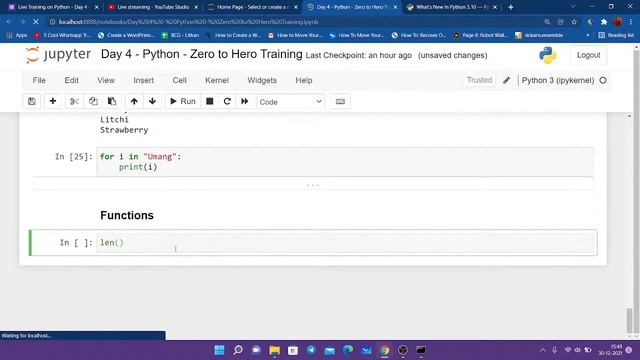Viewport: 640px width, 360px height.
Task: Switch to Home Page Jupyter tab
Action: (252, 7)
